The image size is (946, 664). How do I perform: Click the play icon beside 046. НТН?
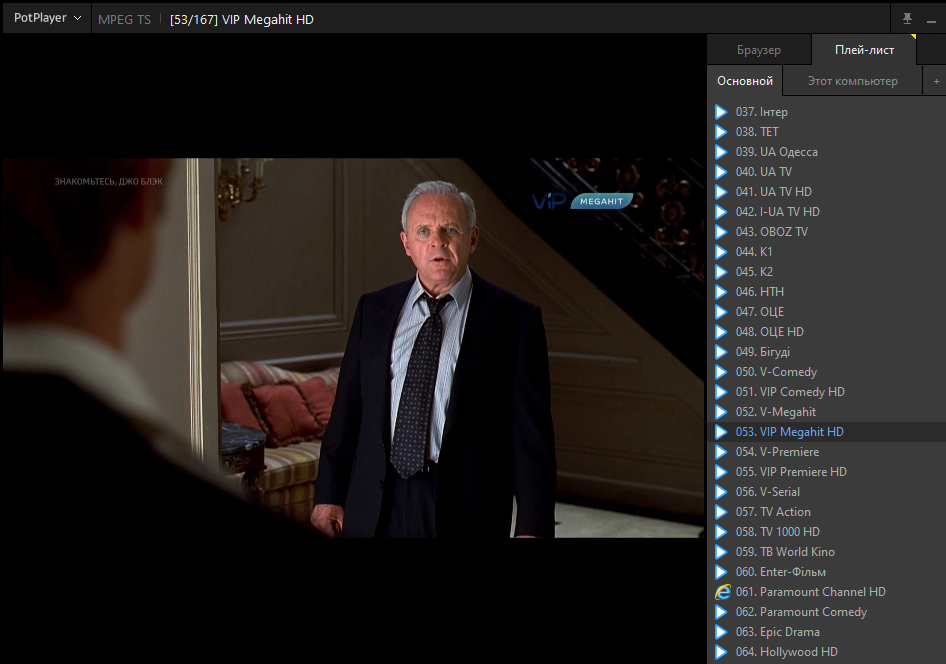click(721, 292)
